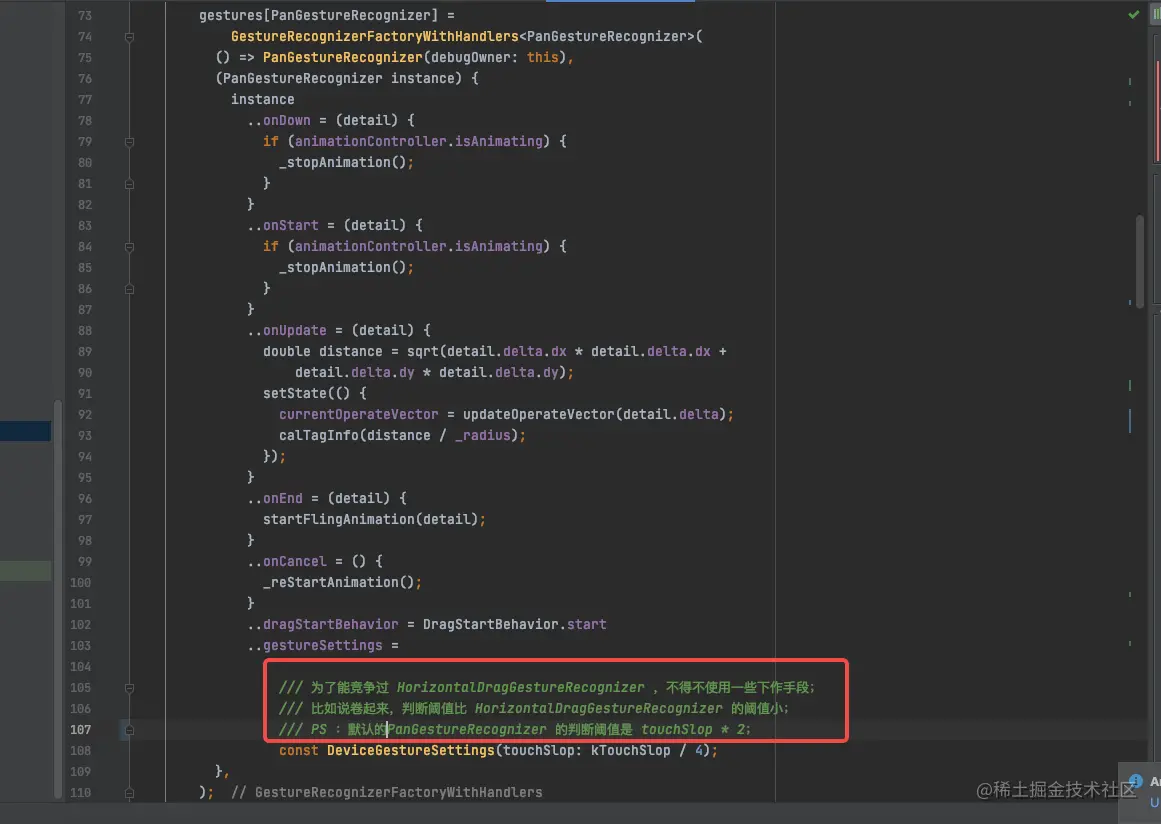1161x824 pixels.
Task: Click setState on line 91
Action: point(295,393)
